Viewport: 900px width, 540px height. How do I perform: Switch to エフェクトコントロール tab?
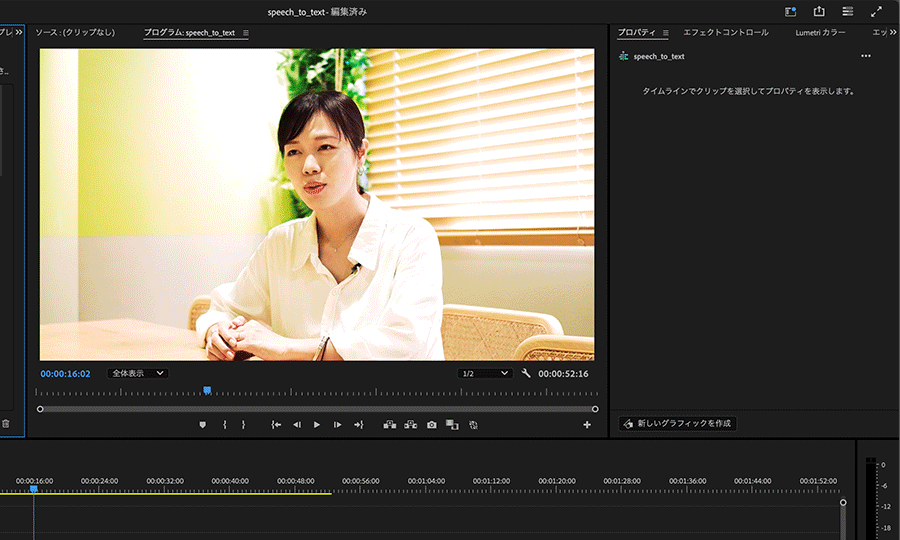click(x=726, y=33)
